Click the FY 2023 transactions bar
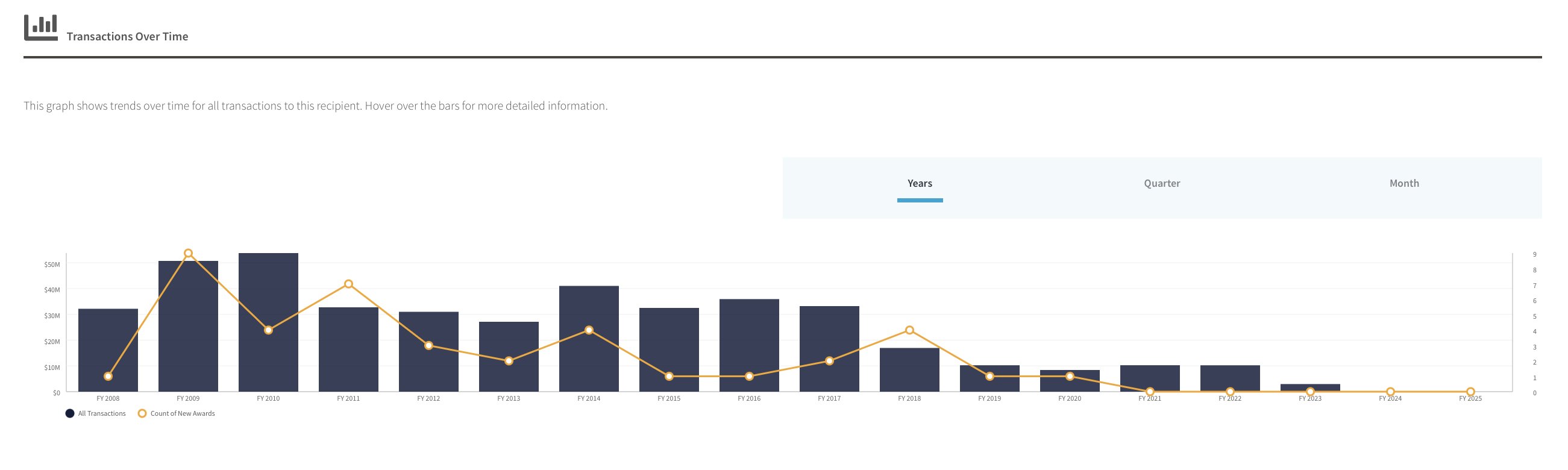This screenshot has height=470, width=1568. point(1311,388)
